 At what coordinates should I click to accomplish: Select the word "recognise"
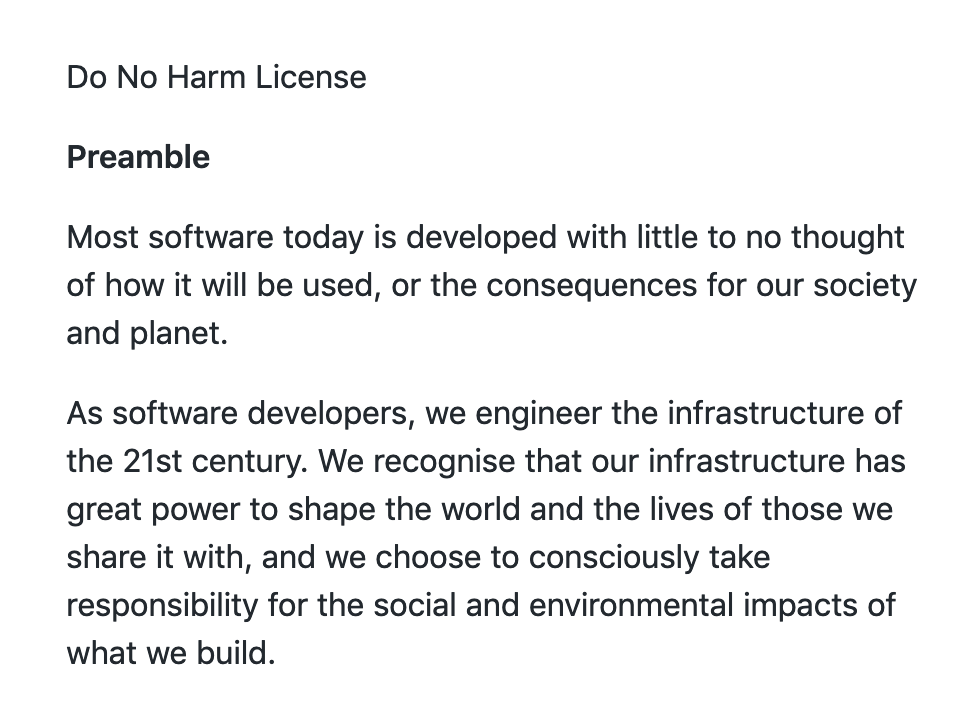[x=444, y=463]
